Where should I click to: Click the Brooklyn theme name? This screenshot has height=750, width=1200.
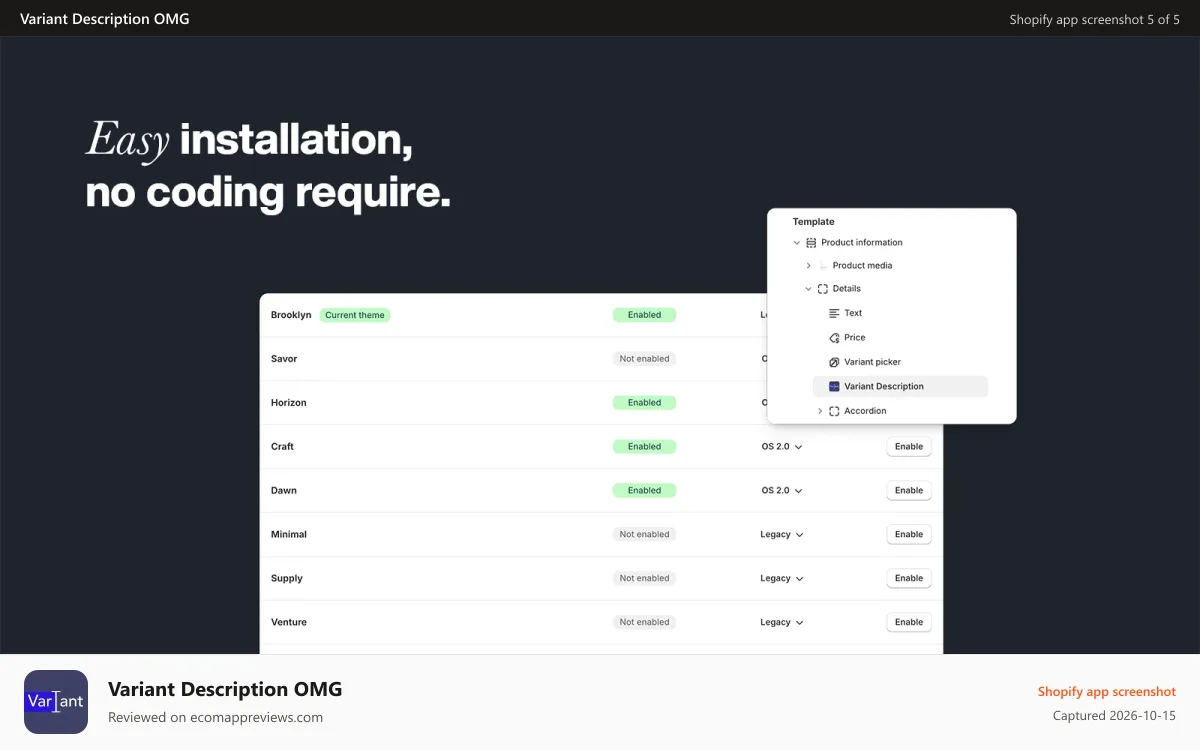[x=291, y=315]
